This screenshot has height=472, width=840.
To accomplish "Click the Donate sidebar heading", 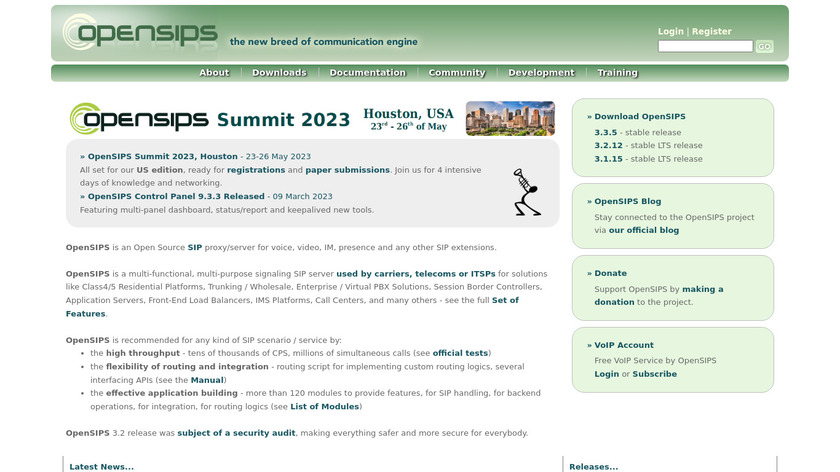I will (610, 273).
